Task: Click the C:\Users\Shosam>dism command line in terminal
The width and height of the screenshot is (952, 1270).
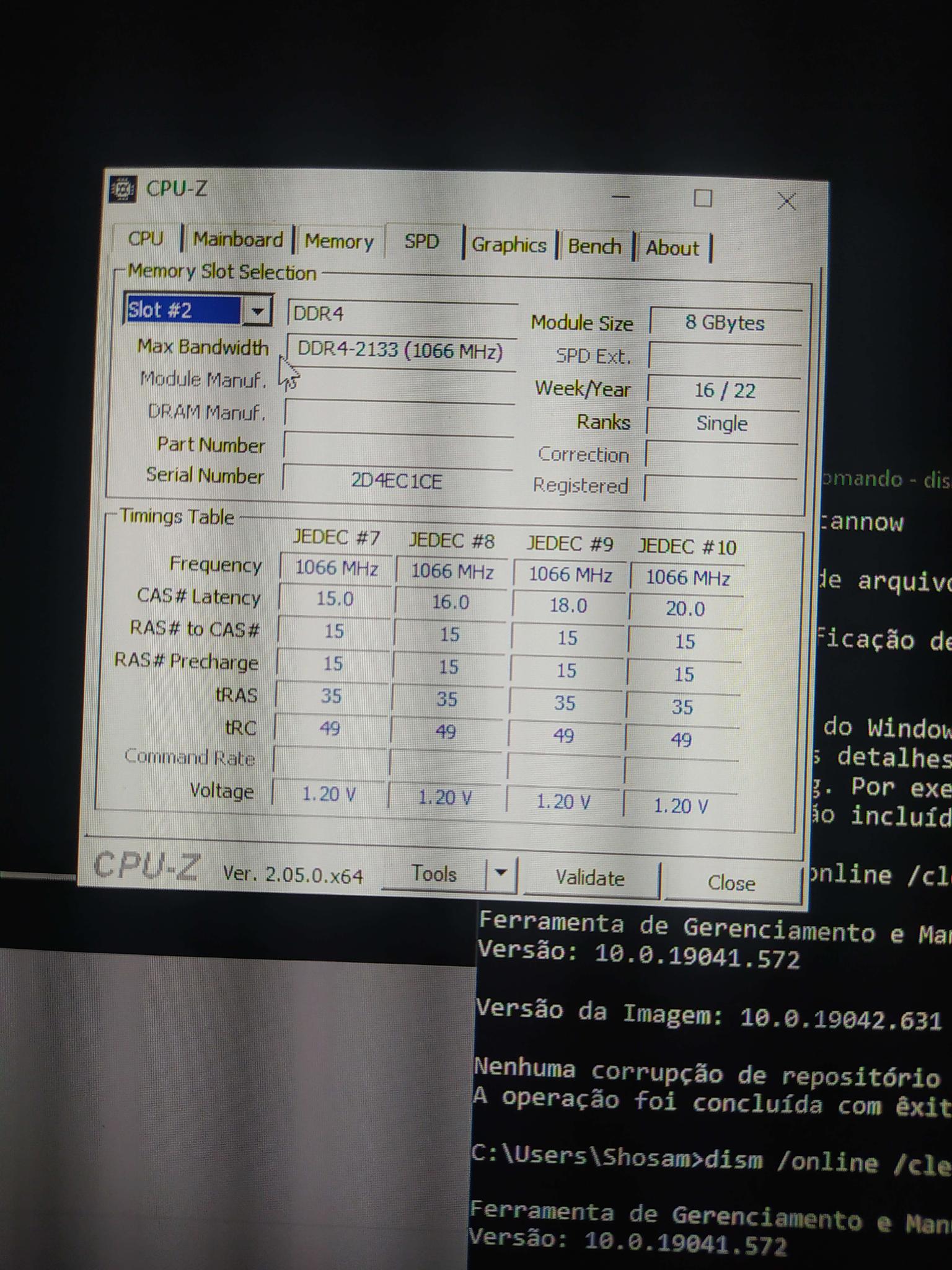Action: [711, 1161]
